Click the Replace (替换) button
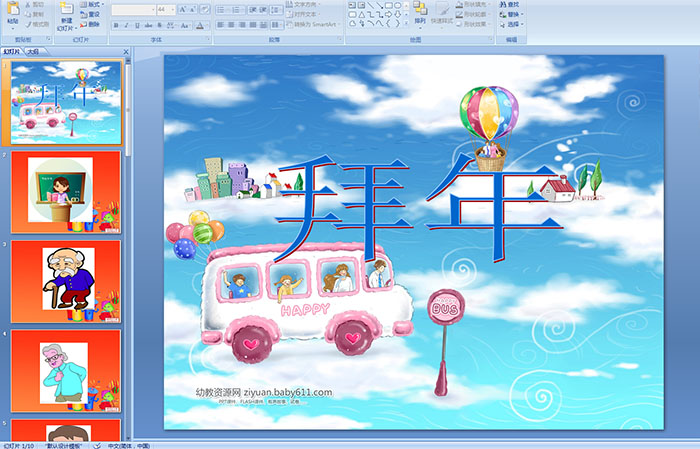This screenshot has height=449, width=700. click(x=511, y=14)
